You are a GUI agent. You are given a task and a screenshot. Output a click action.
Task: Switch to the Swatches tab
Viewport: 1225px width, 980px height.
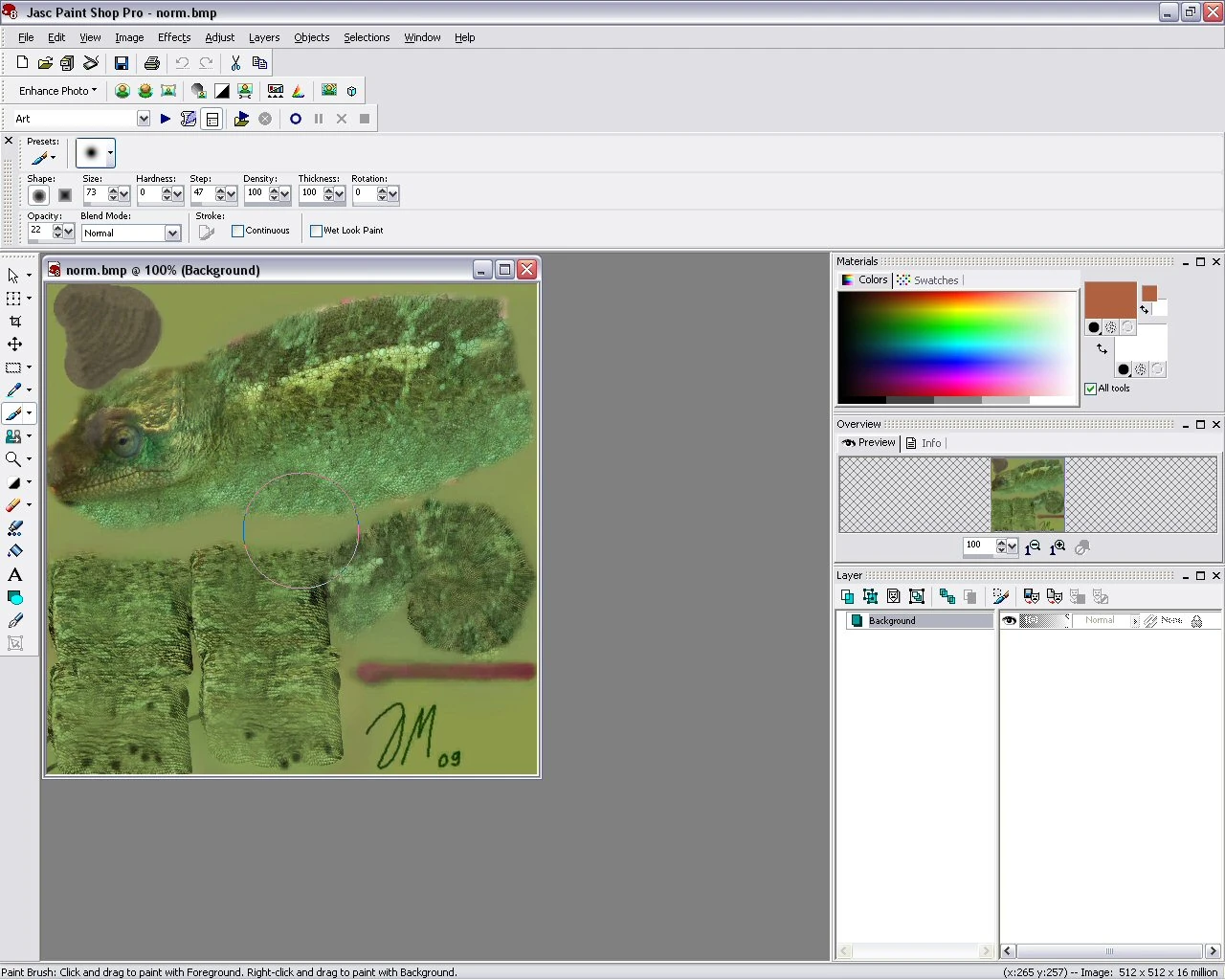(928, 280)
